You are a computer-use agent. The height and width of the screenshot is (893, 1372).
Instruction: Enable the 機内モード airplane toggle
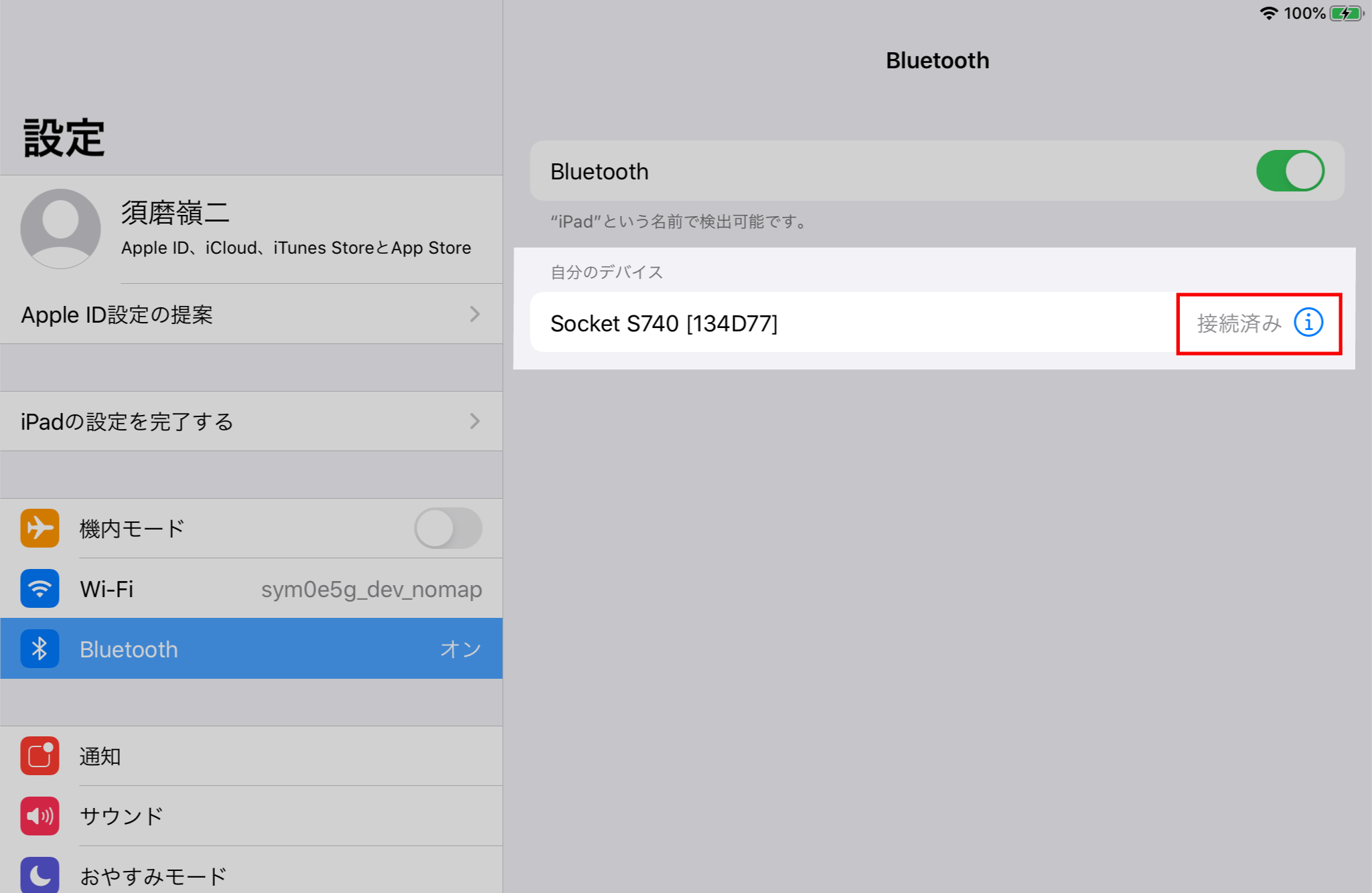point(447,528)
